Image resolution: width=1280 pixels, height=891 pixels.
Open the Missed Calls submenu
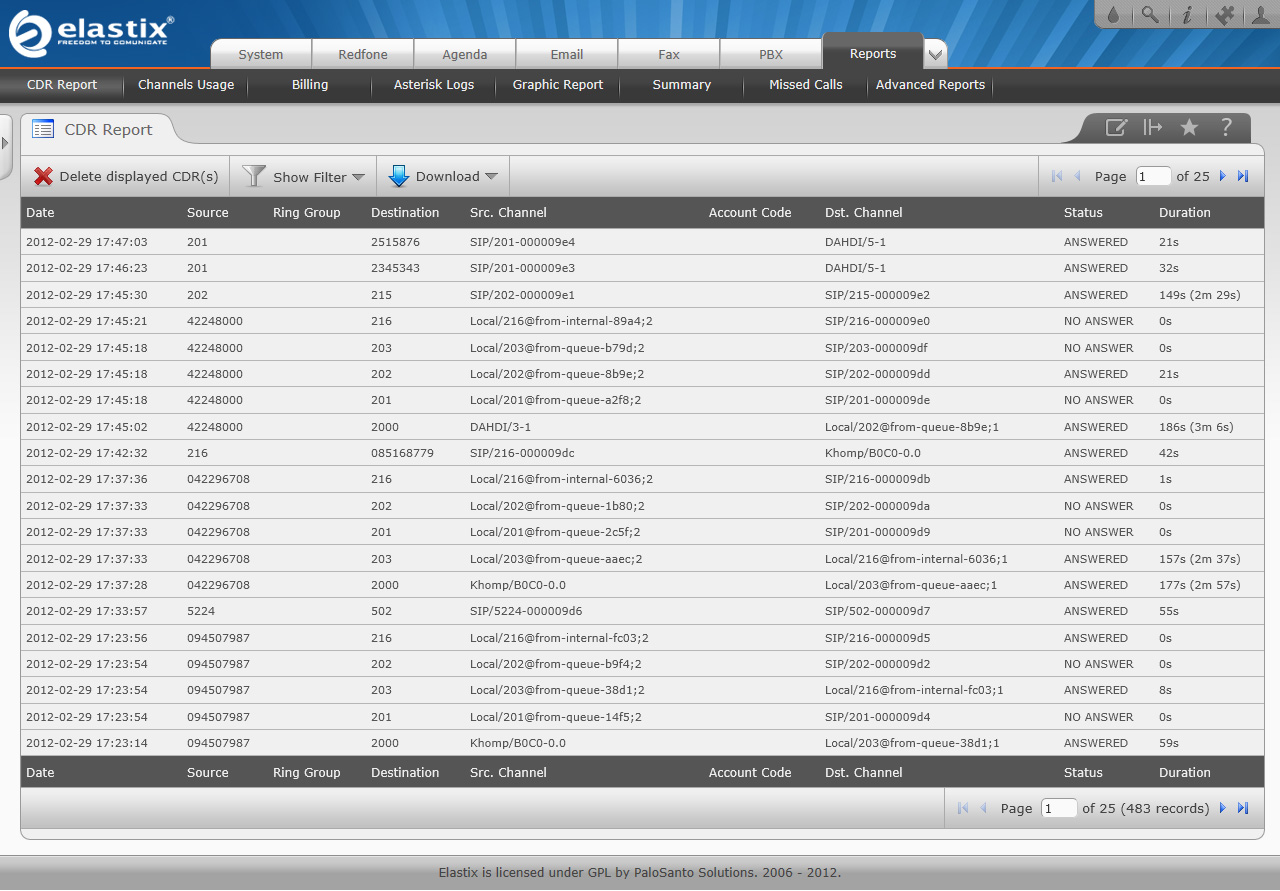805,85
